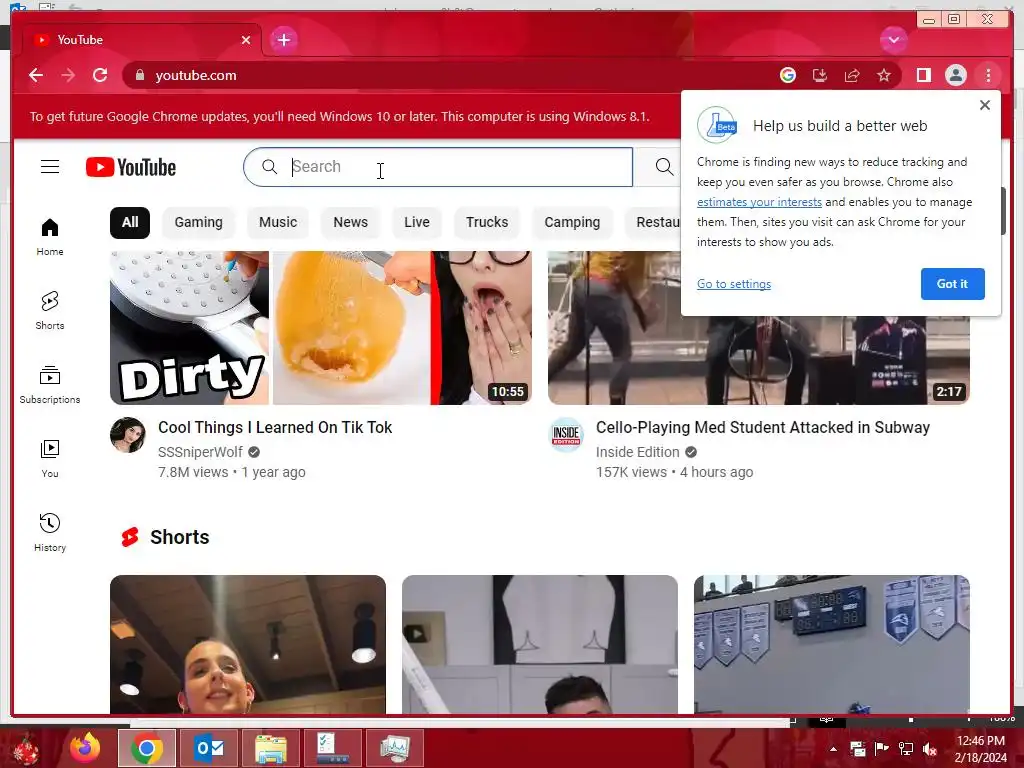Click the YouTube logo
This screenshot has width=1024, height=768.
point(131,167)
